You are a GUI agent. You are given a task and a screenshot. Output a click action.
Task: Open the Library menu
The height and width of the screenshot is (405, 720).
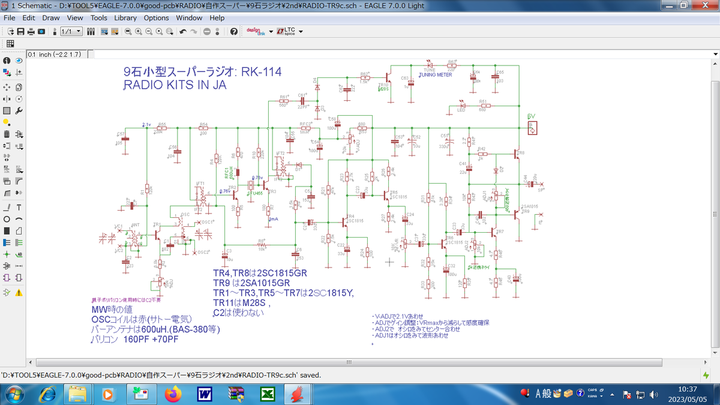[125, 18]
